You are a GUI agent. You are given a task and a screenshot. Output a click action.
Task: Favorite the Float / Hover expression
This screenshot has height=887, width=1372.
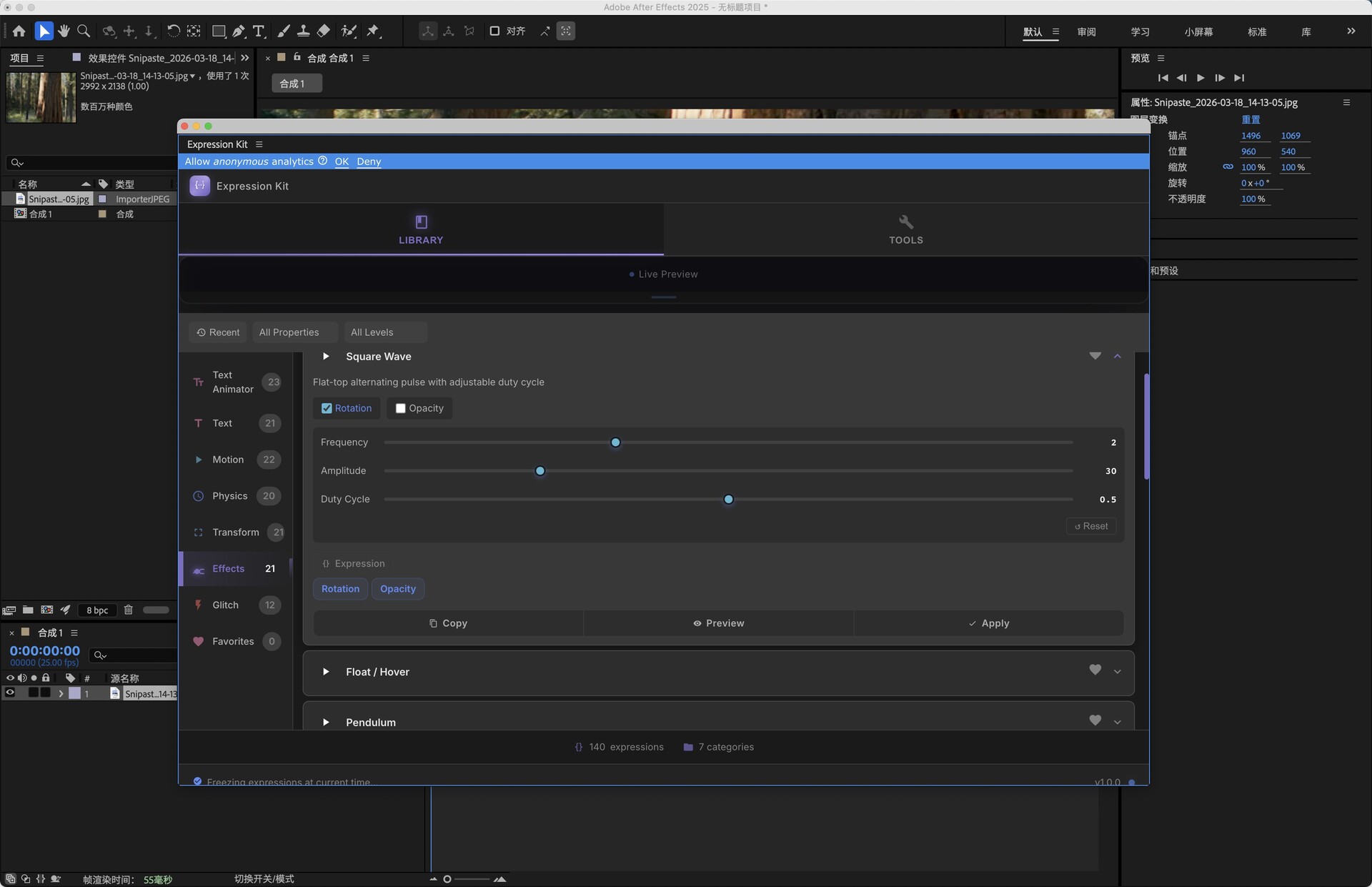click(1095, 670)
